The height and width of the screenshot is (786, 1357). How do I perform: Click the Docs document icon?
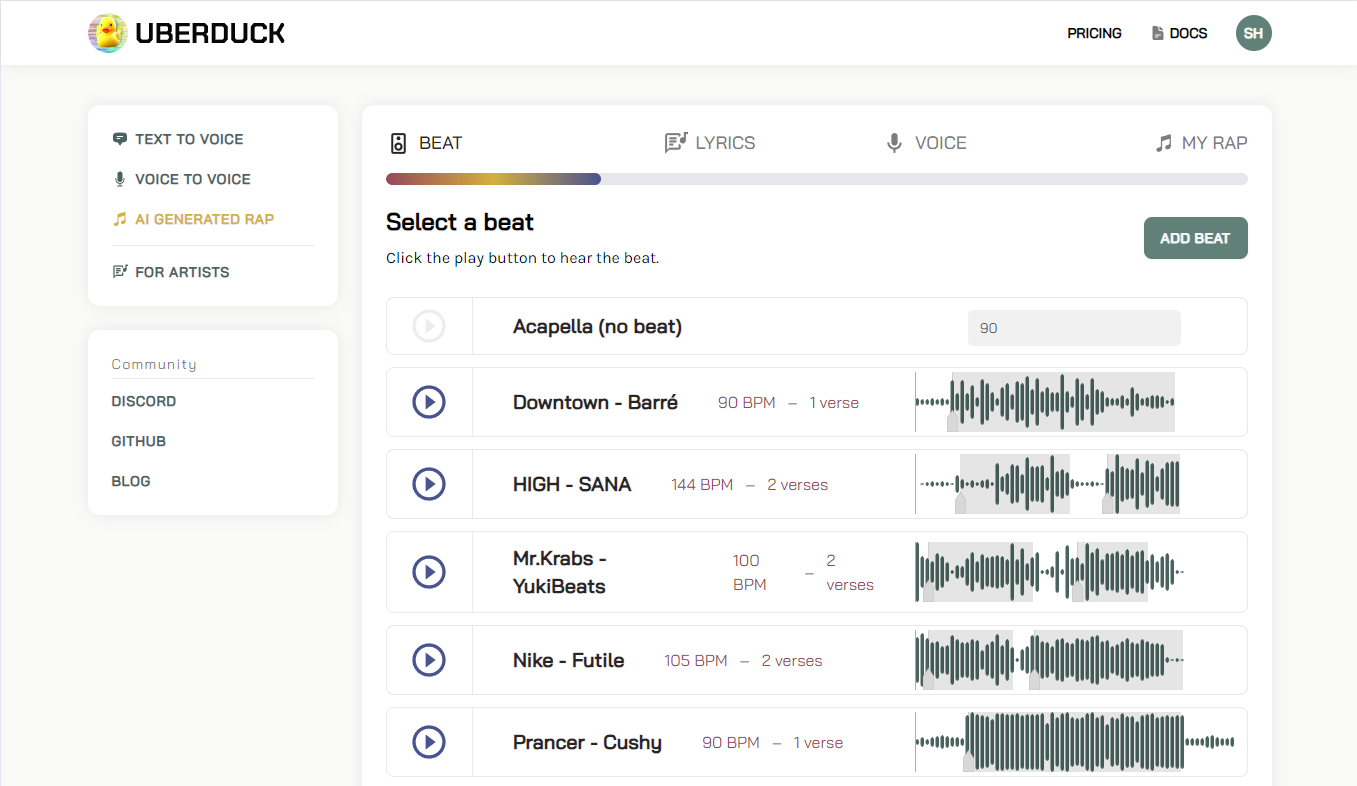point(1158,33)
